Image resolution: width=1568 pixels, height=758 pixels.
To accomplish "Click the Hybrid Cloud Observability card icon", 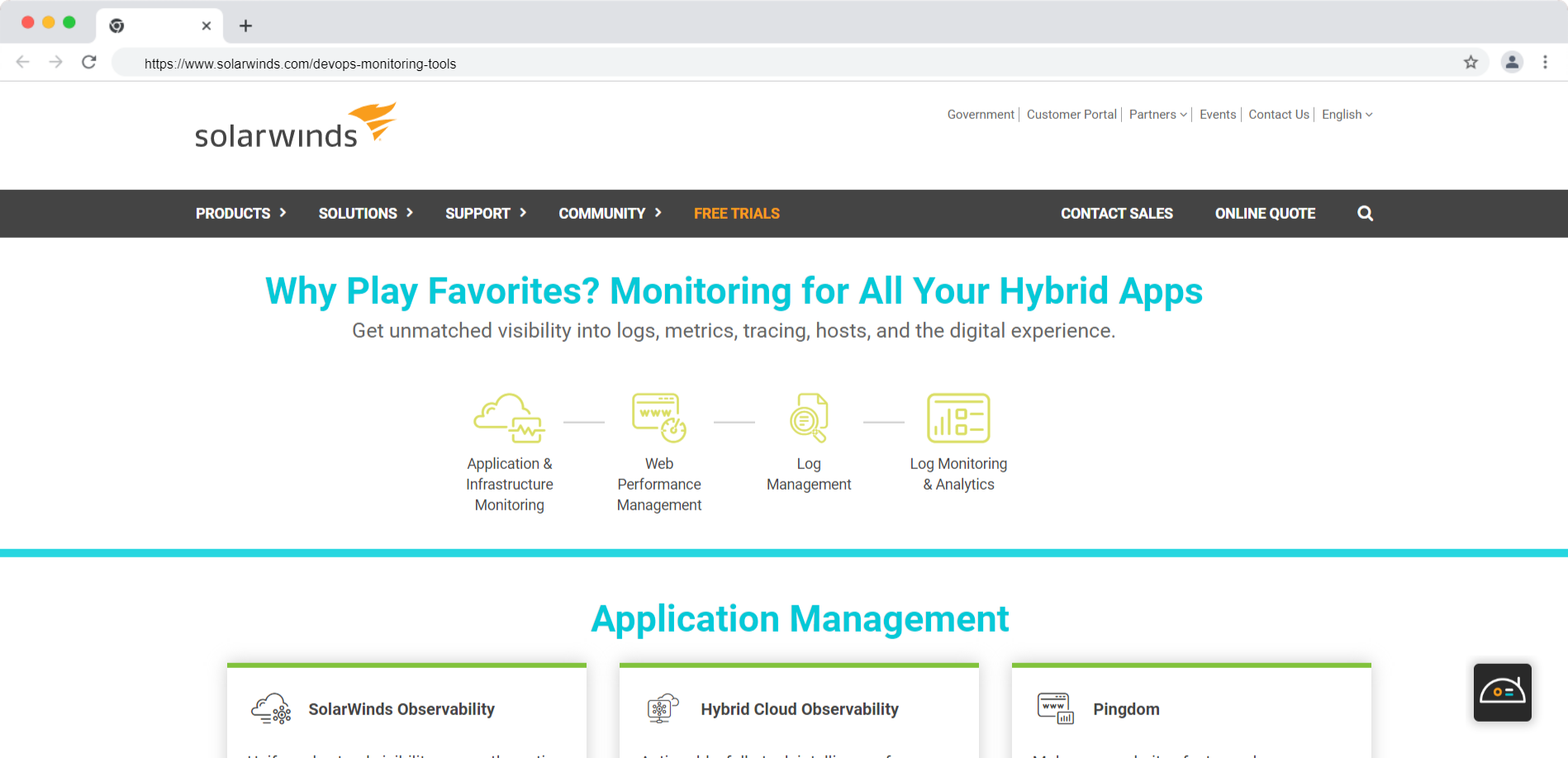I will tap(663, 709).
